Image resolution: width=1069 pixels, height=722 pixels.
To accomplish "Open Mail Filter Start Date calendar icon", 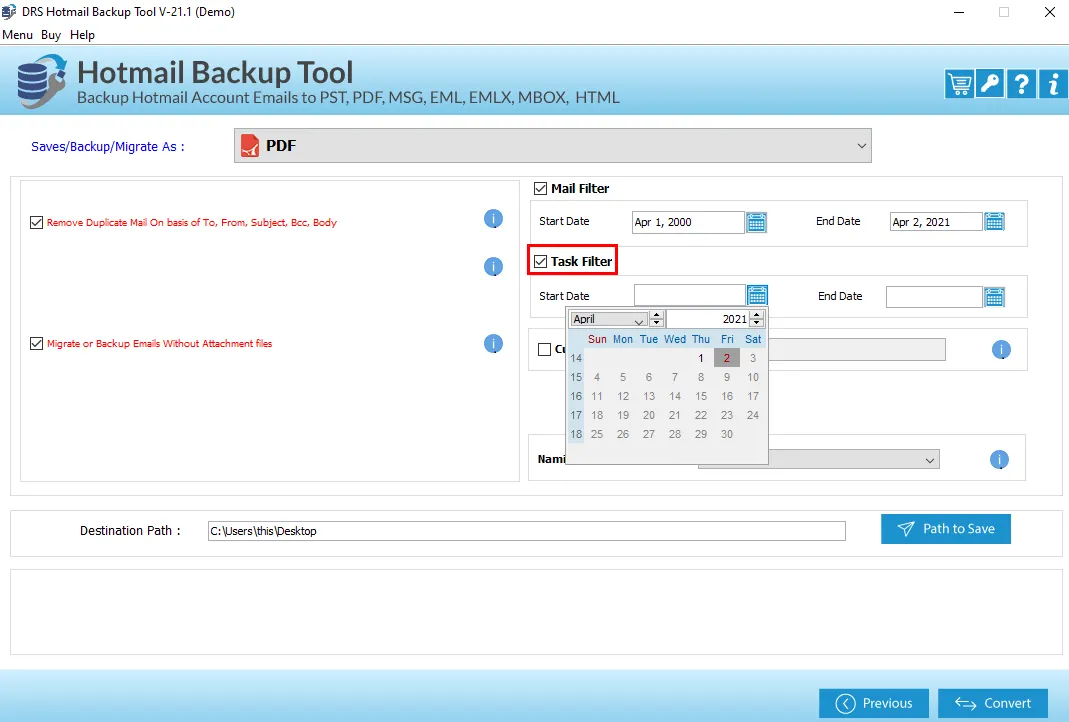I will 756,222.
